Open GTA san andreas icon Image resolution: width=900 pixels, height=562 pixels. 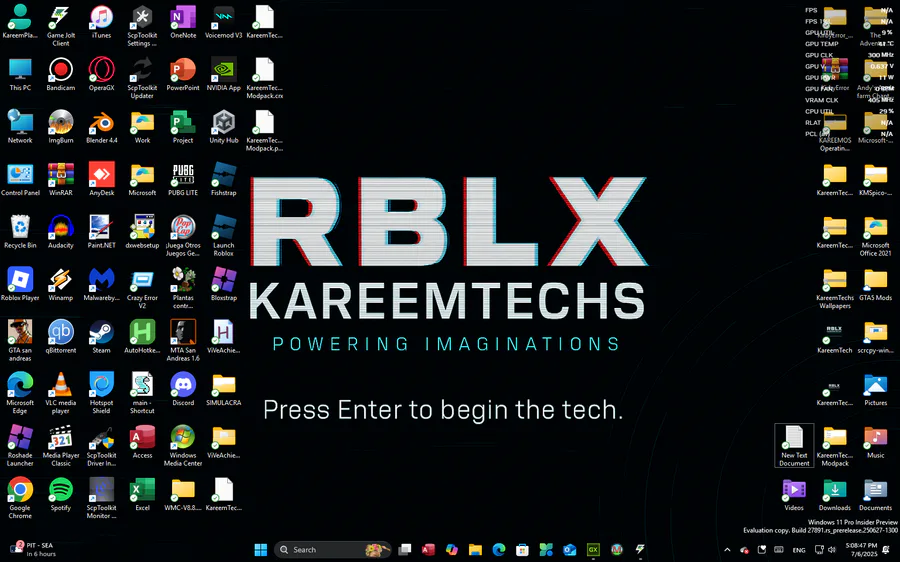pyautogui.click(x=20, y=341)
